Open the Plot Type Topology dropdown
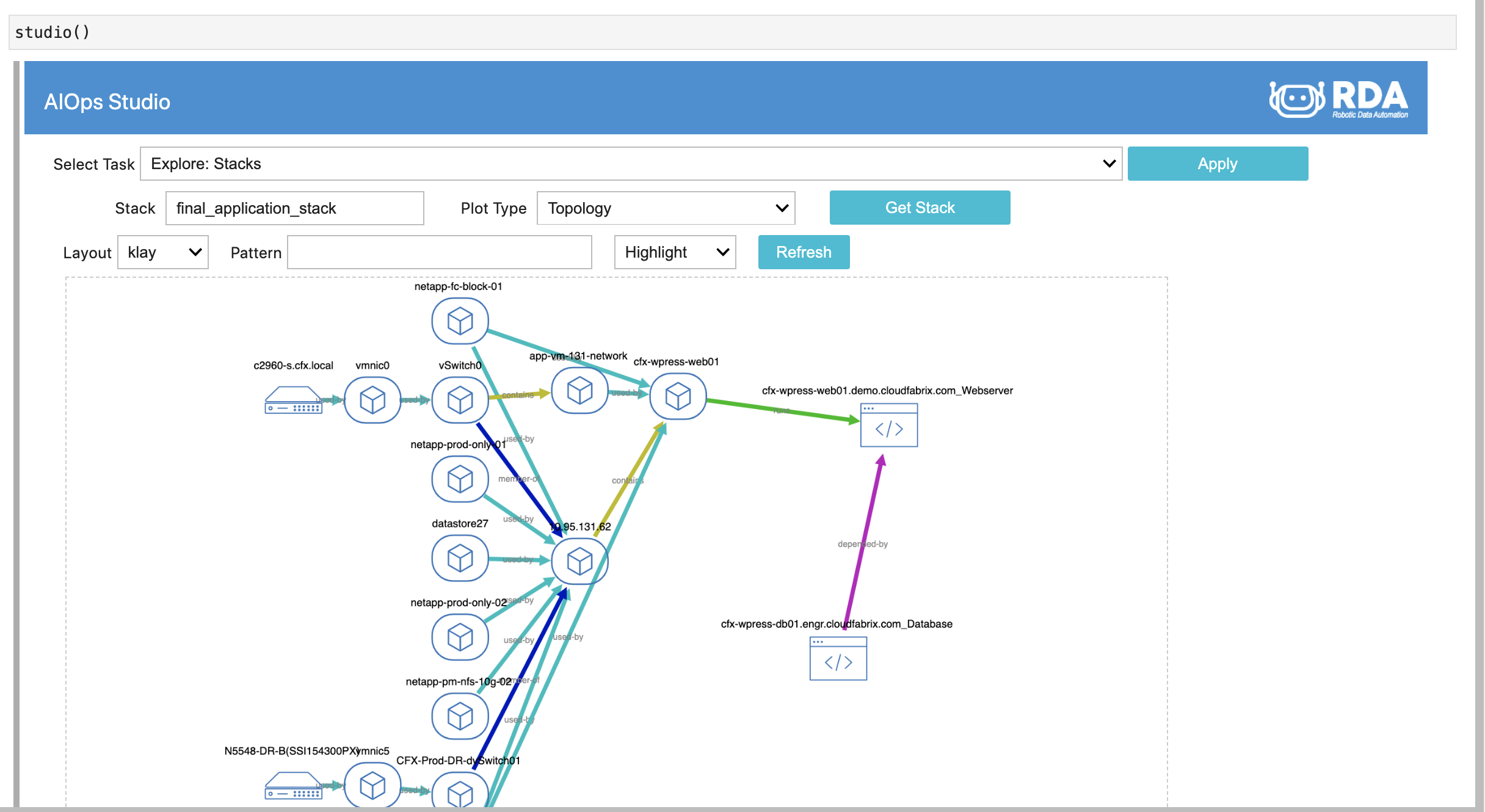The height and width of the screenshot is (812, 1485). pos(666,208)
